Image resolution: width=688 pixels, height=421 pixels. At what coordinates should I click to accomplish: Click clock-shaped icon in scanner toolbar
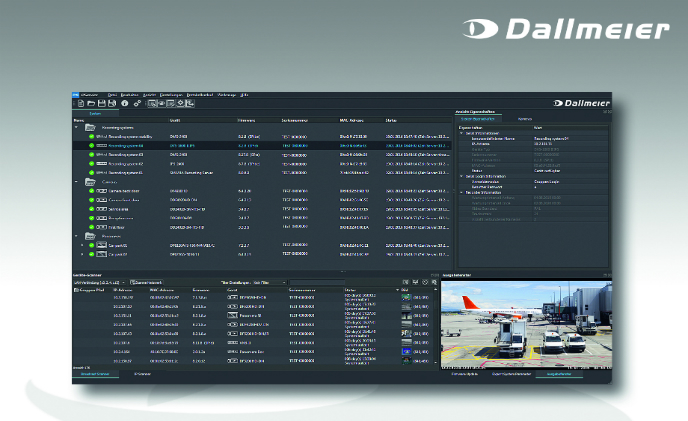pos(425,282)
